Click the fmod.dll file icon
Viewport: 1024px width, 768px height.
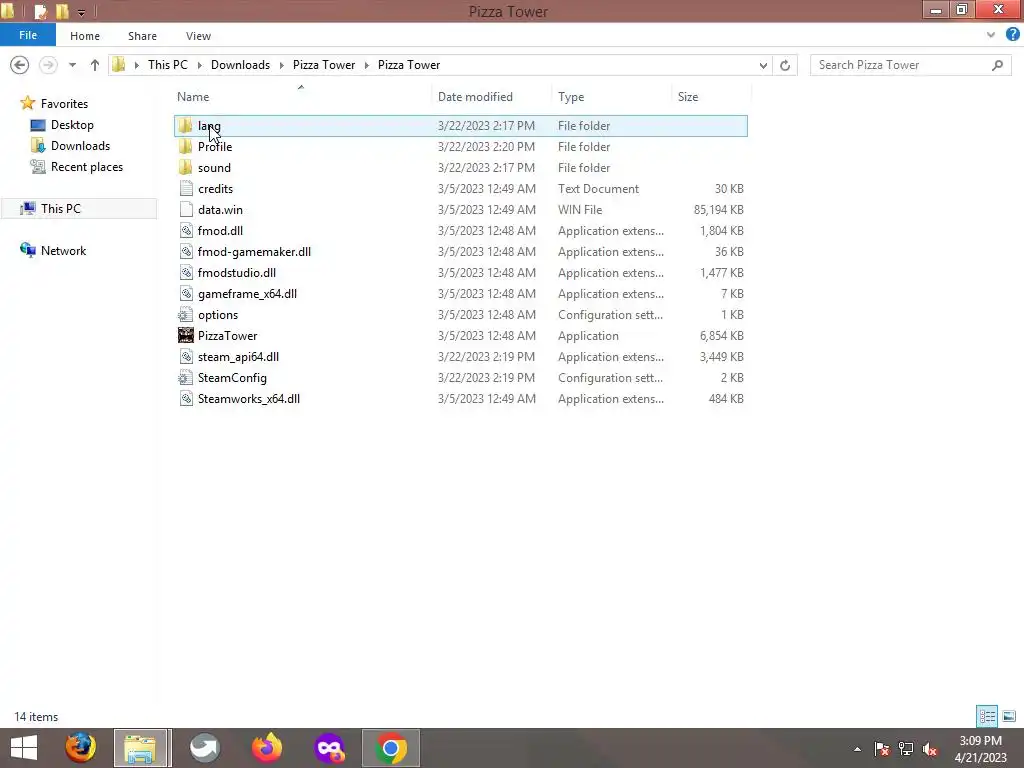pos(186,230)
